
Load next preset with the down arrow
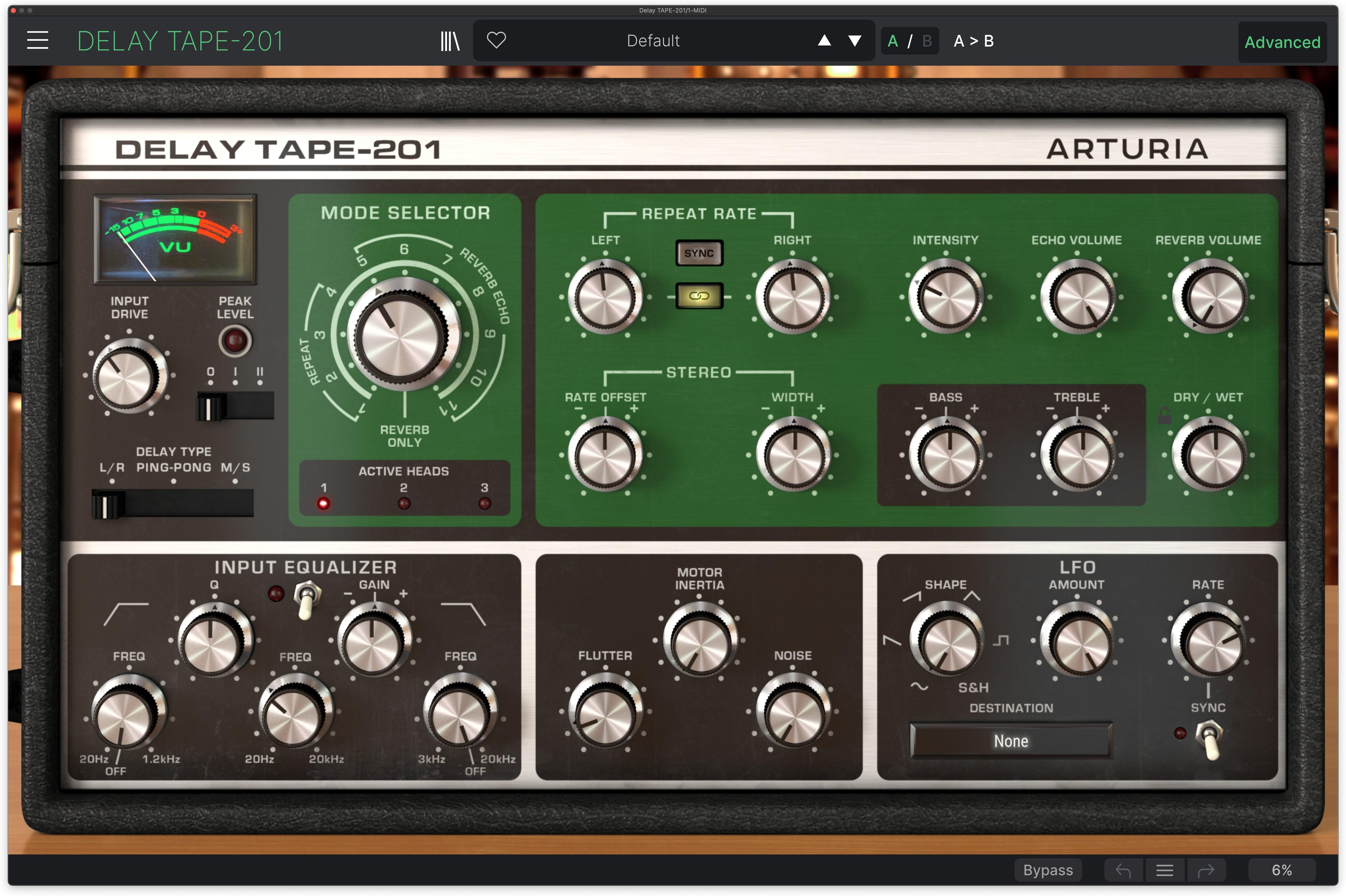pyautogui.click(x=853, y=40)
